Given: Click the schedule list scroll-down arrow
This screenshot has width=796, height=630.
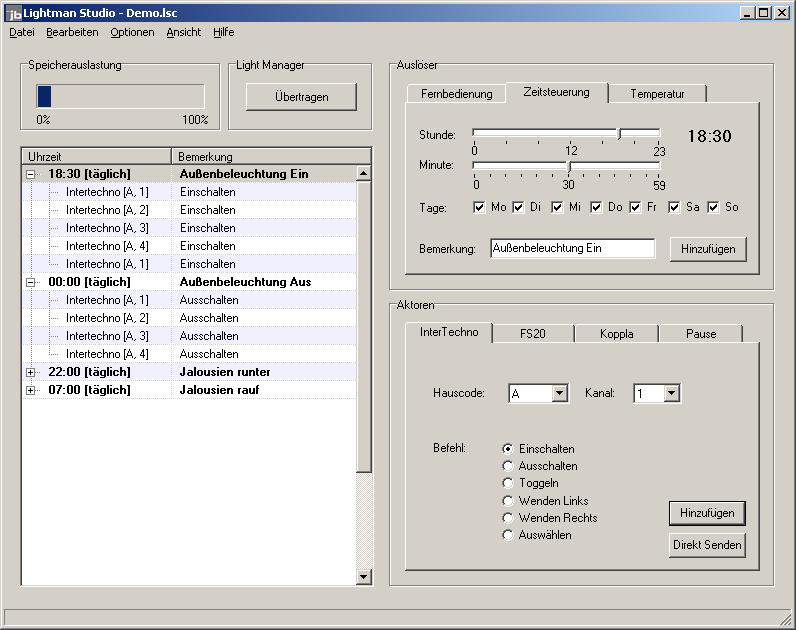Looking at the screenshot, I should click(363, 576).
